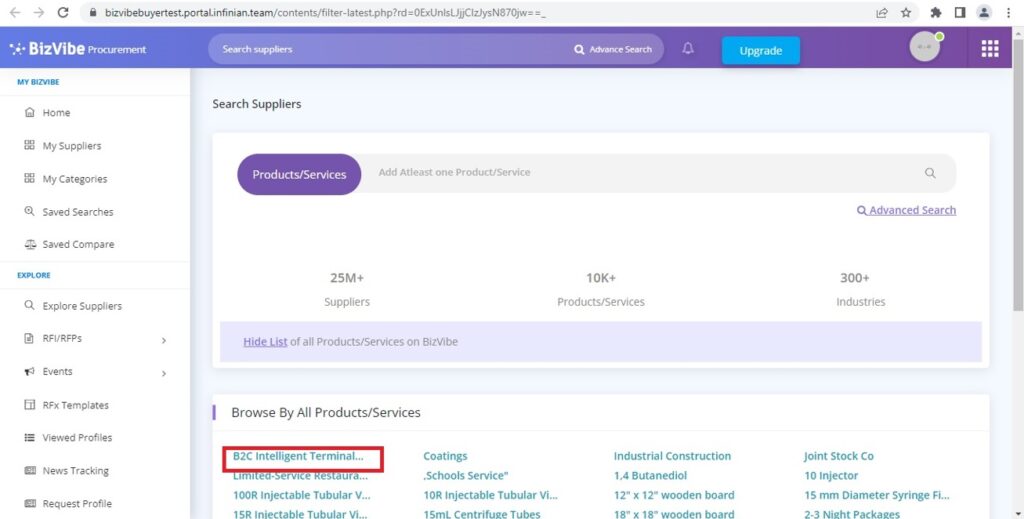Open notifications bell icon

tap(688, 49)
